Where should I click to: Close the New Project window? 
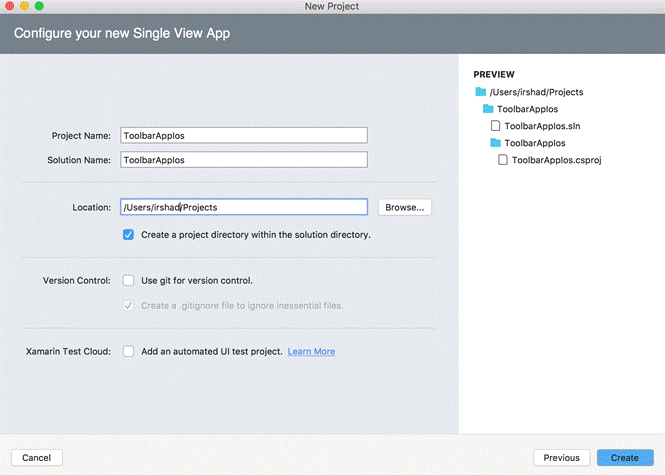point(10,7)
